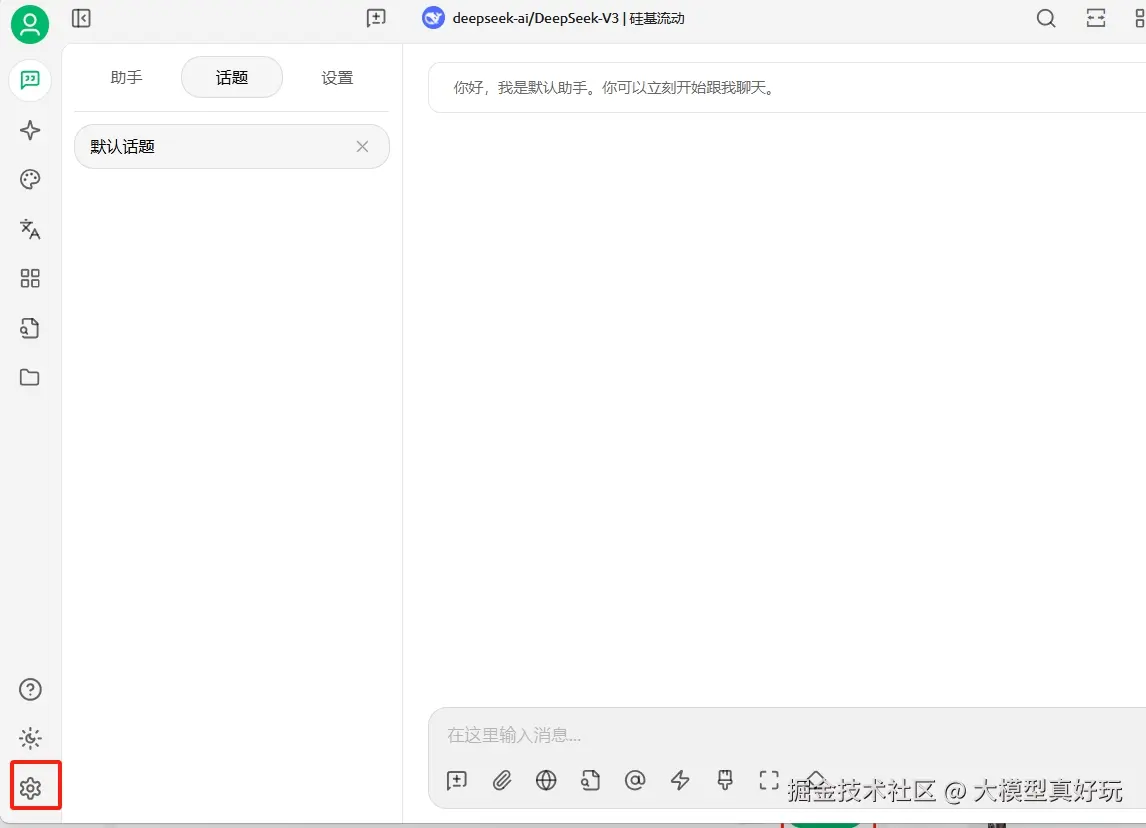Open the knowledge base from sidebar
The image size is (1146, 828).
(x=30, y=328)
